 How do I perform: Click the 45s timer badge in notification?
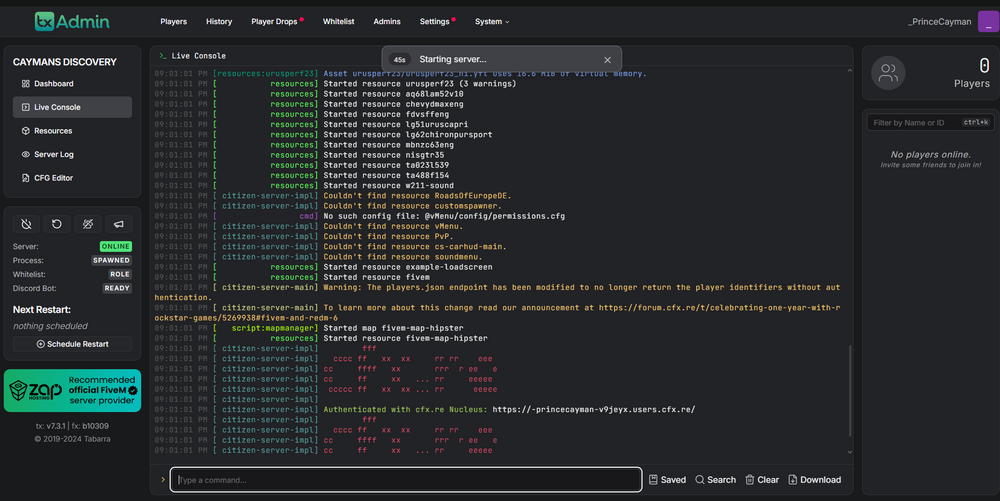pos(399,59)
